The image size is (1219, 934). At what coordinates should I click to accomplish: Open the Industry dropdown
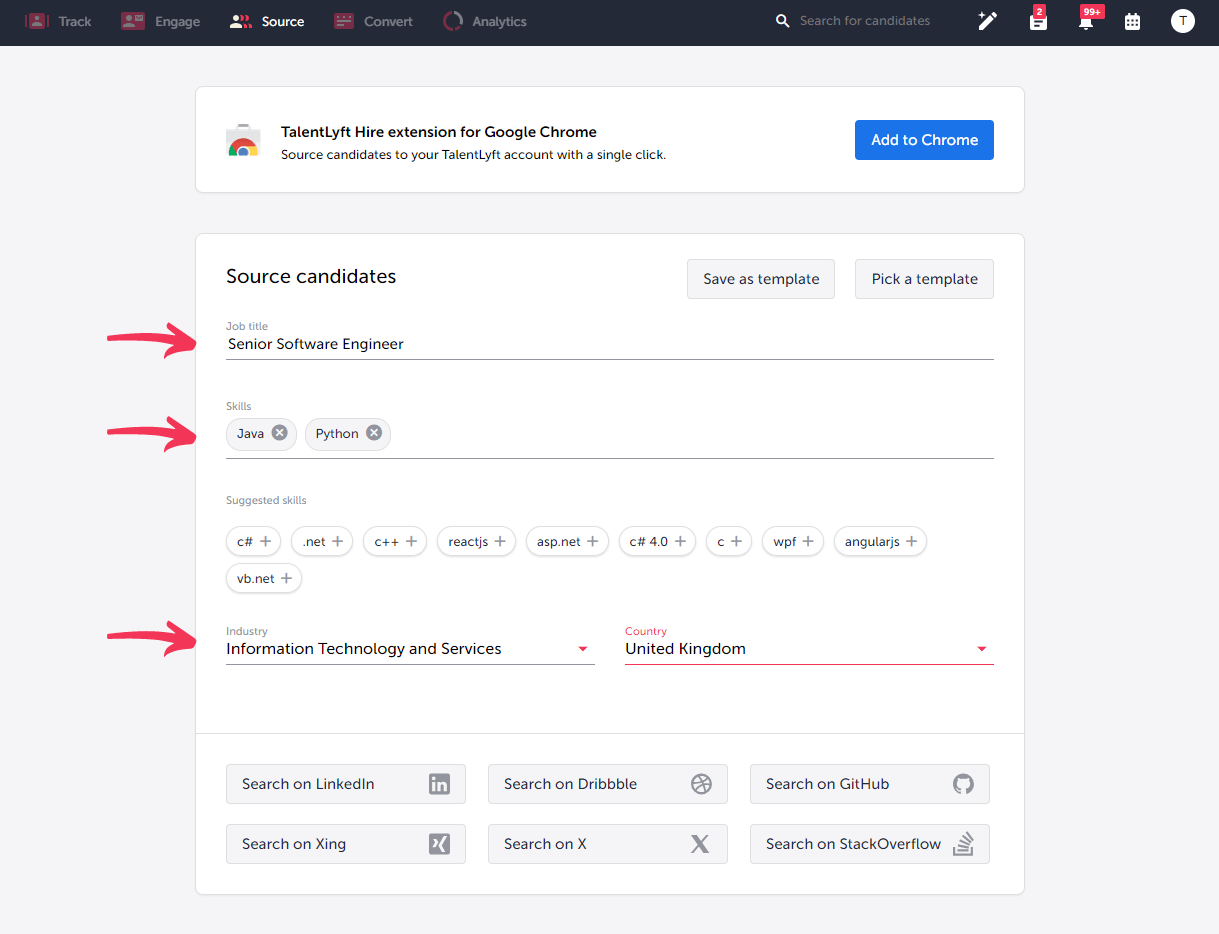click(x=581, y=648)
